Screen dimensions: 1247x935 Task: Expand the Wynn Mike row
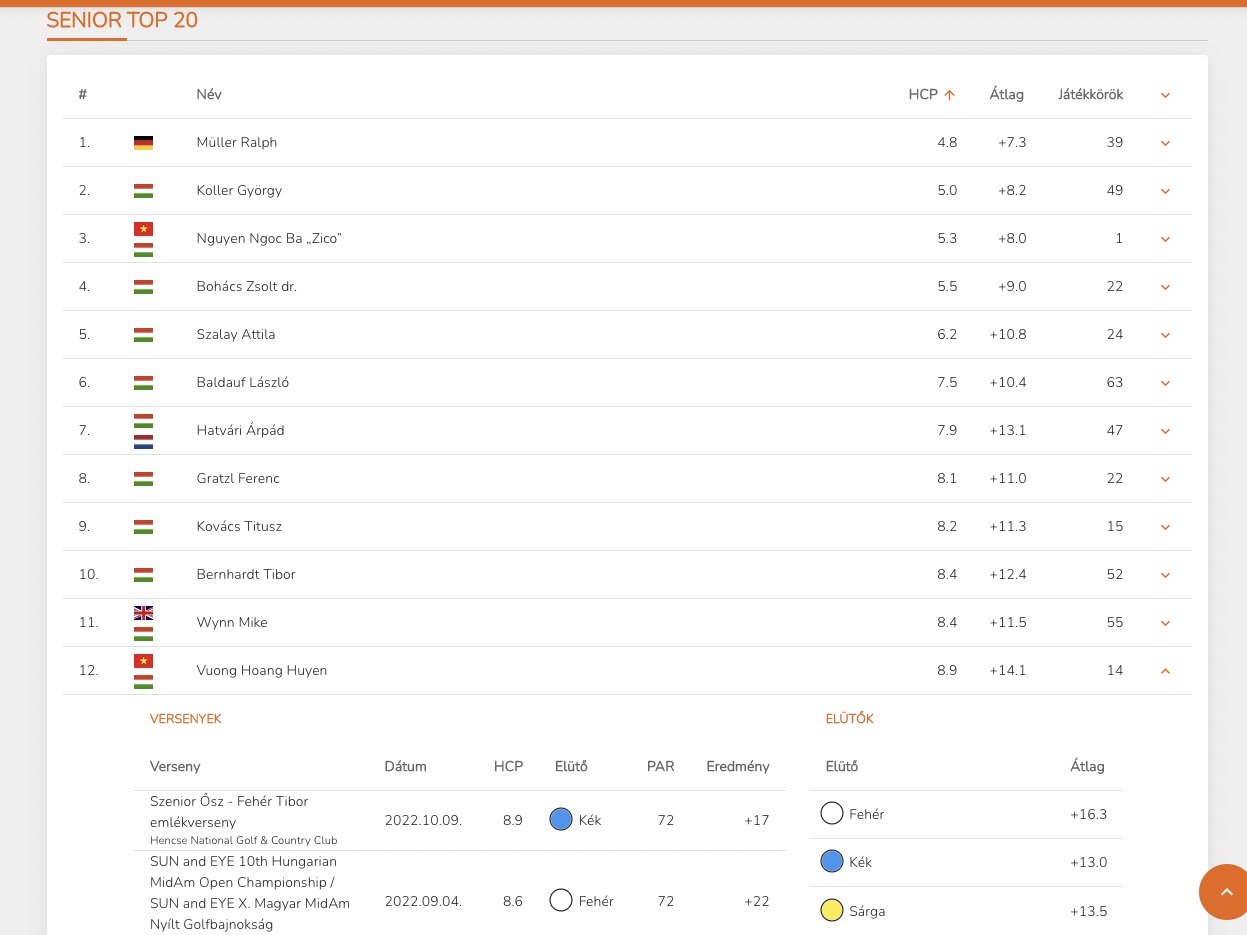(x=1165, y=623)
